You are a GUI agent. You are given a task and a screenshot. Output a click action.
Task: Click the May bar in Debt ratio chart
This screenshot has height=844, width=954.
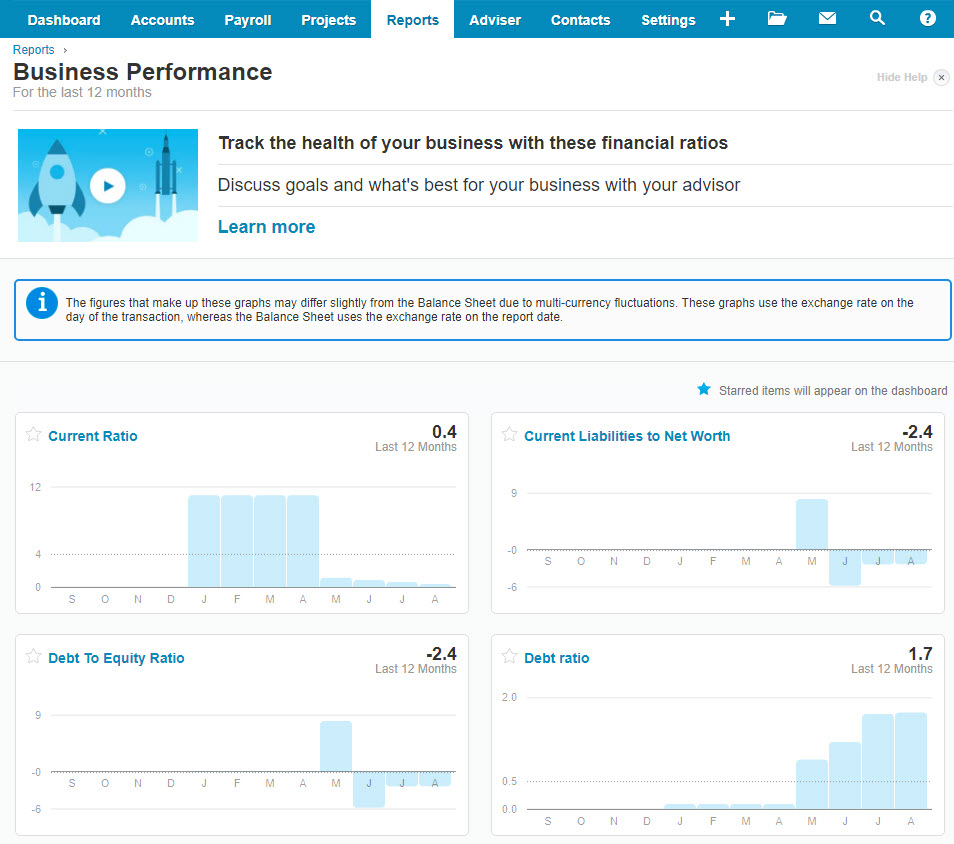click(x=811, y=784)
